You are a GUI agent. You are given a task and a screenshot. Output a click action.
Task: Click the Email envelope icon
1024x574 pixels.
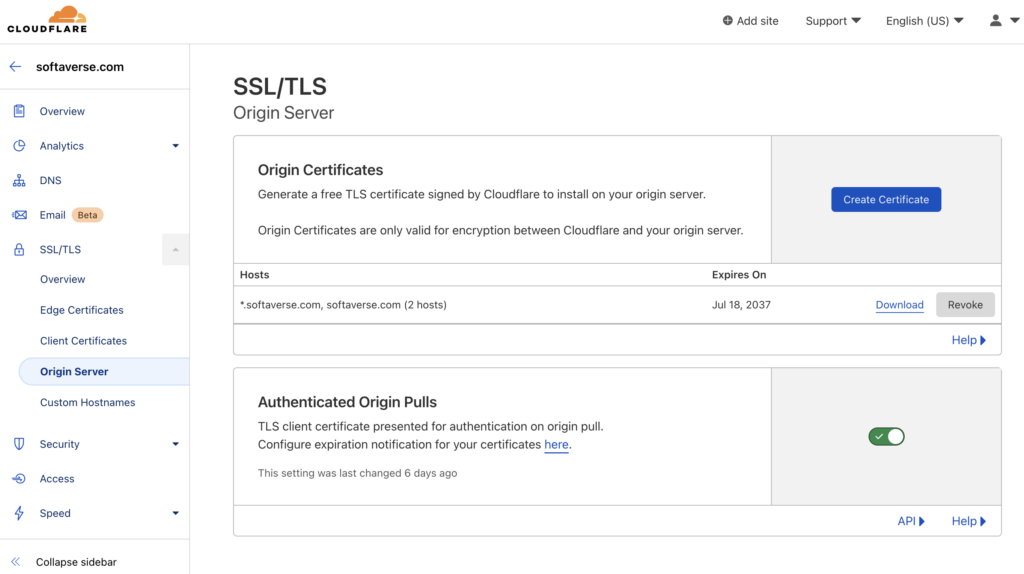(19, 215)
